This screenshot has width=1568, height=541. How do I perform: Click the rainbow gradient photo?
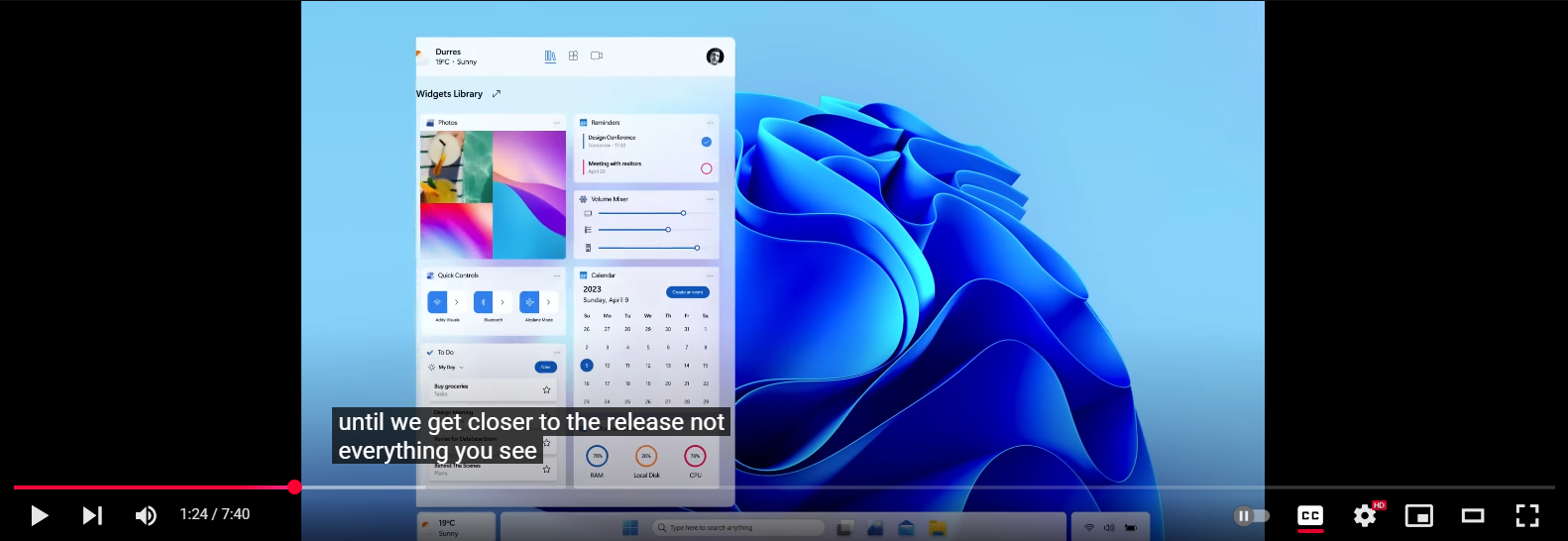tap(456, 232)
